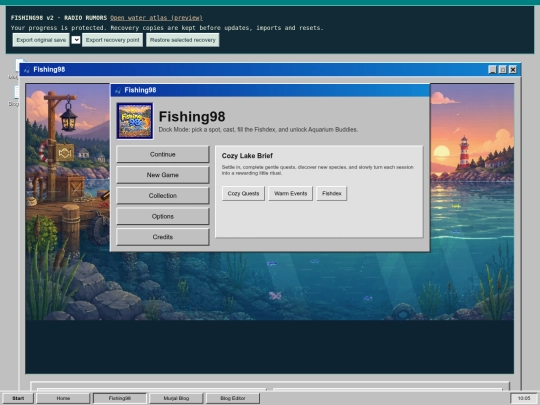Switch to Blog Editor taskbar item
The image size is (540, 405).
click(232, 398)
